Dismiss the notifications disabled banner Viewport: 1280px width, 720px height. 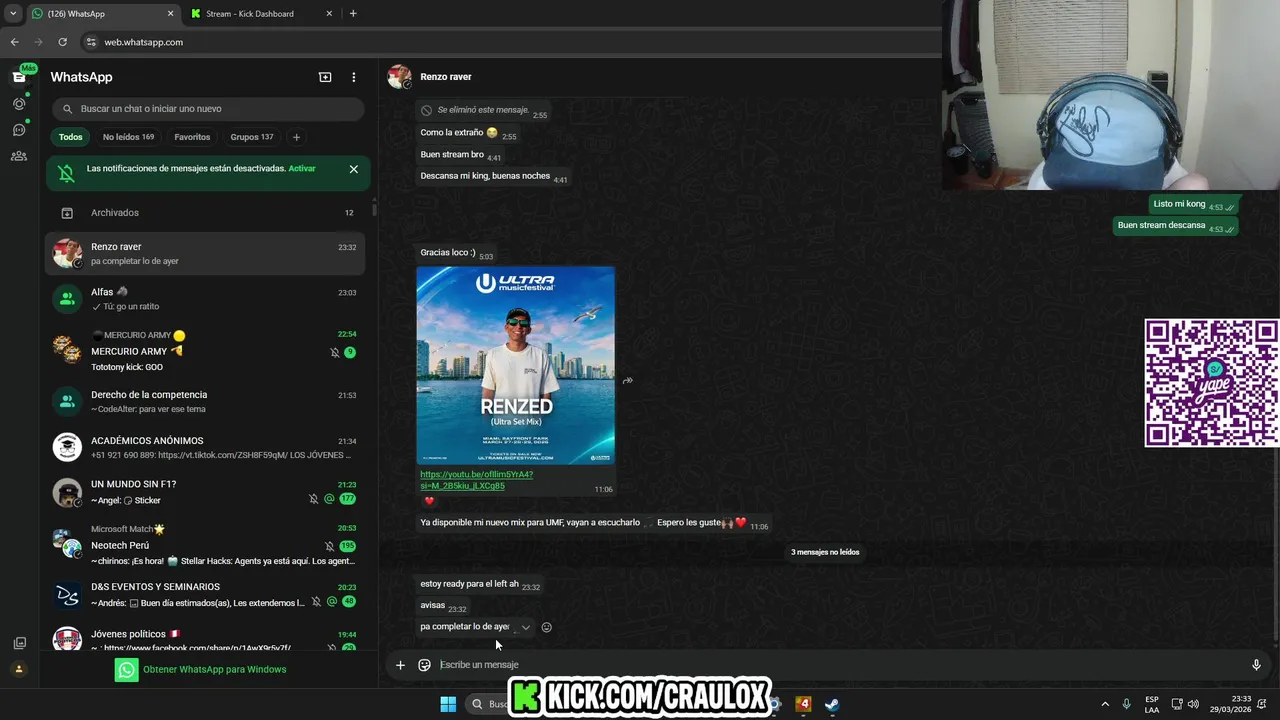click(x=353, y=169)
